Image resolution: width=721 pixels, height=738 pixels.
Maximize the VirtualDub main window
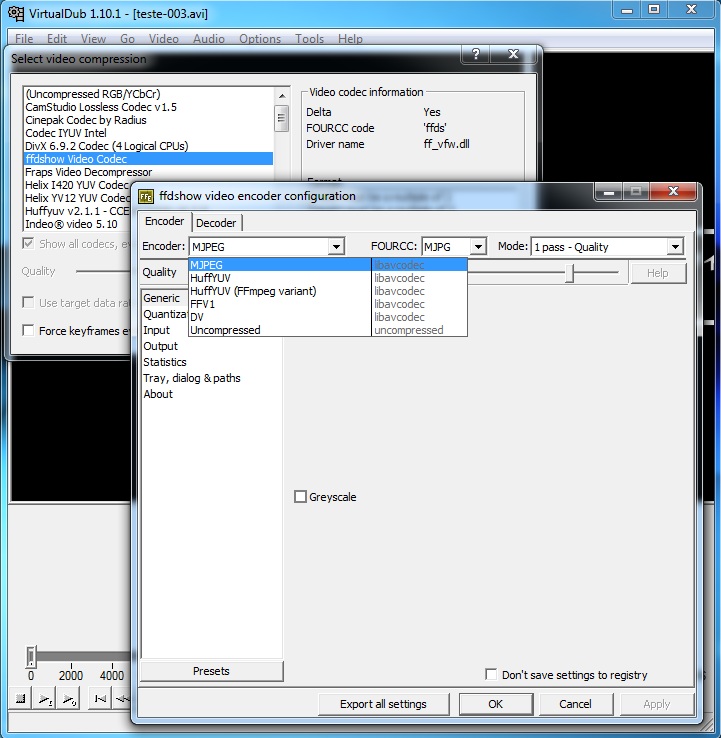[654, 9]
